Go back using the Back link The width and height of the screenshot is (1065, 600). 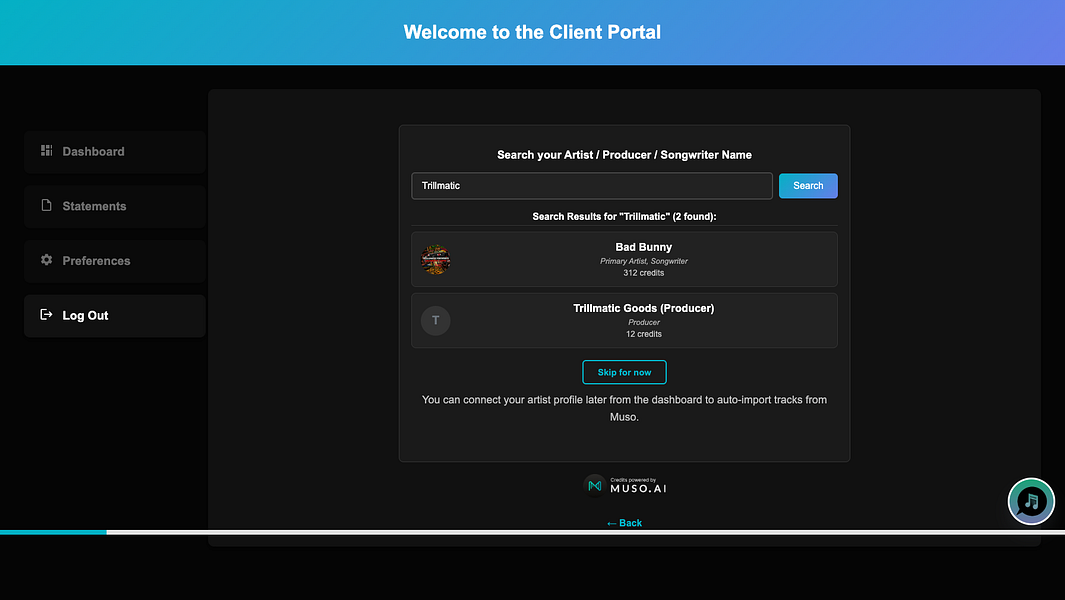coord(624,523)
